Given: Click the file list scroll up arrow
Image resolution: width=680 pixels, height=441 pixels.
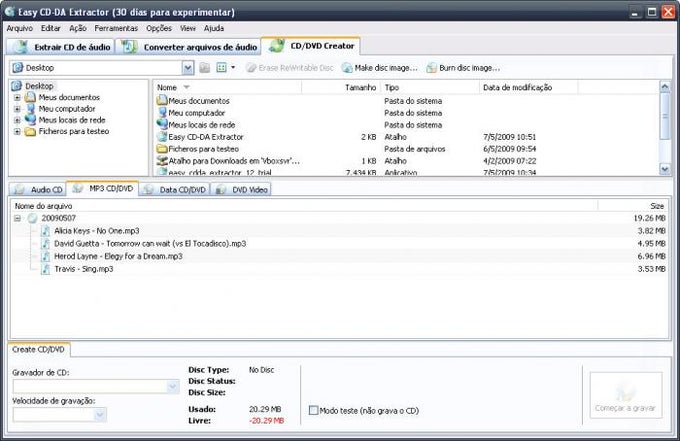Looking at the screenshot, I should pos(665,87).
